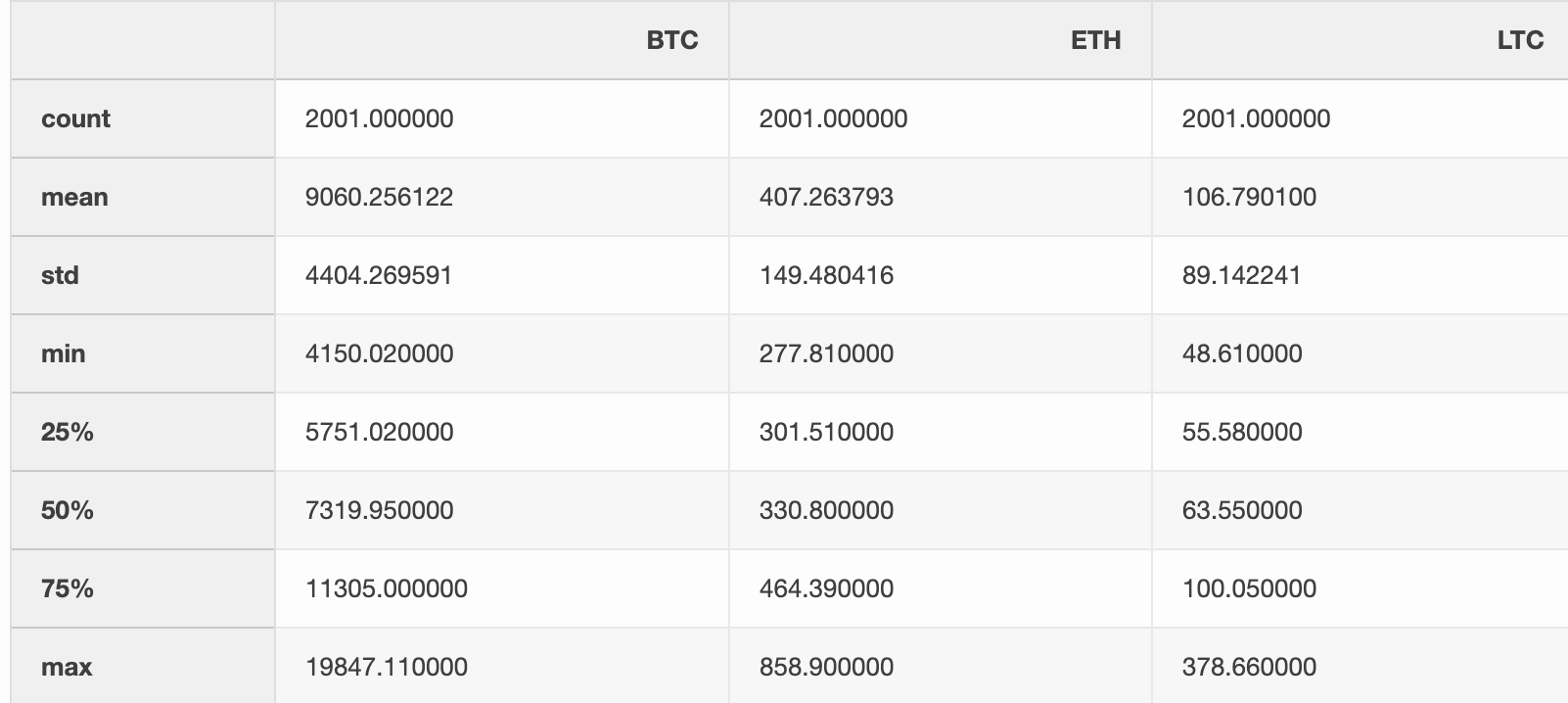Click the 25% row label

[x=67, y=432]
